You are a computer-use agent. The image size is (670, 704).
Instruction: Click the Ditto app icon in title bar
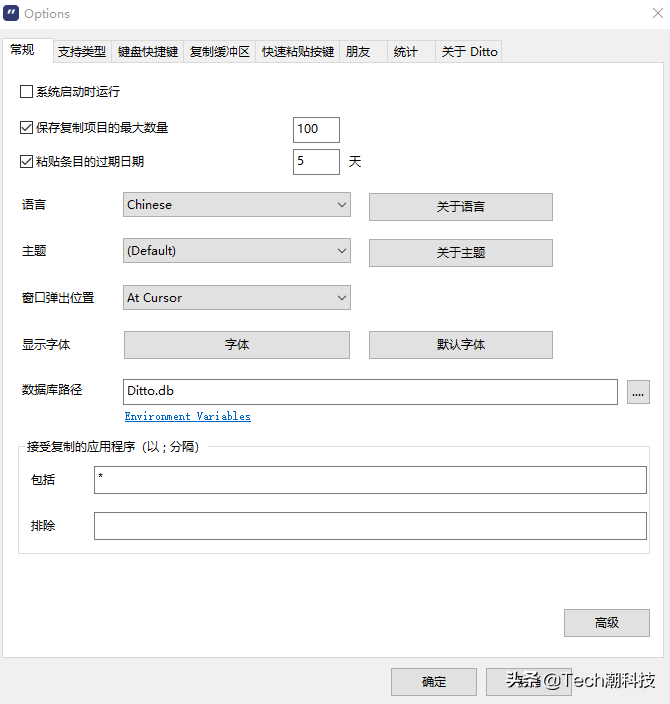click(13, 14)
